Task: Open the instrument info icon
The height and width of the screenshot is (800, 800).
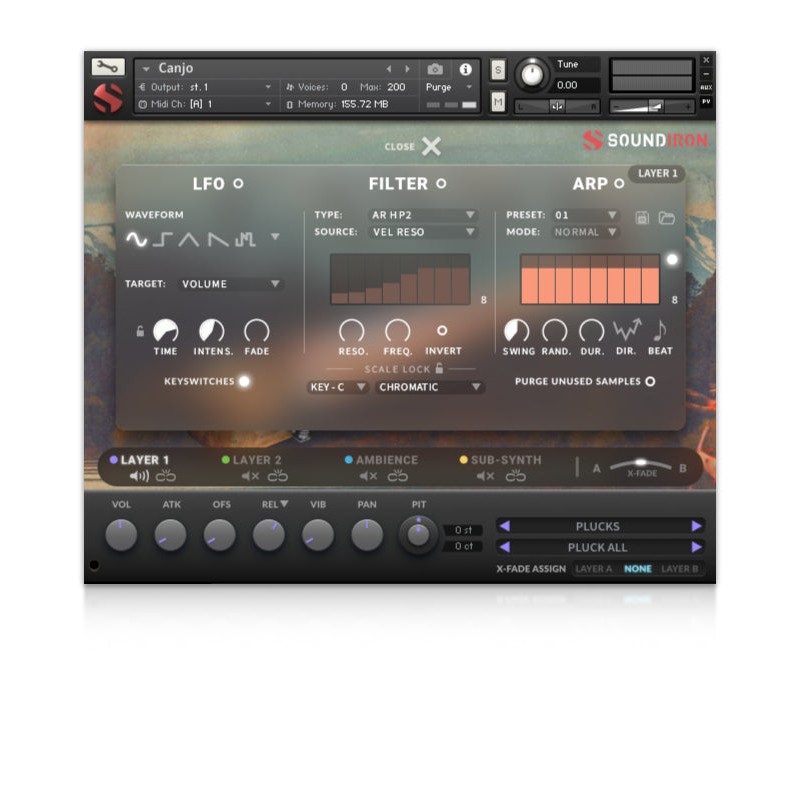Action: click(465, 69)
